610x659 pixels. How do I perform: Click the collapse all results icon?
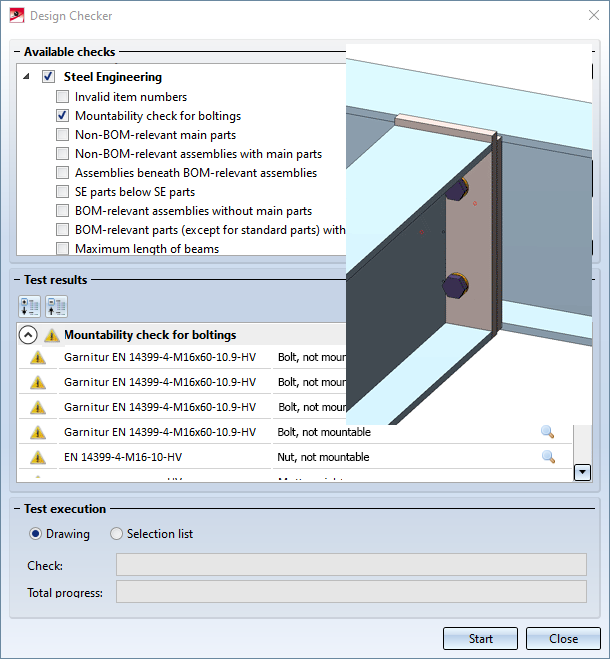pos(56,306)
